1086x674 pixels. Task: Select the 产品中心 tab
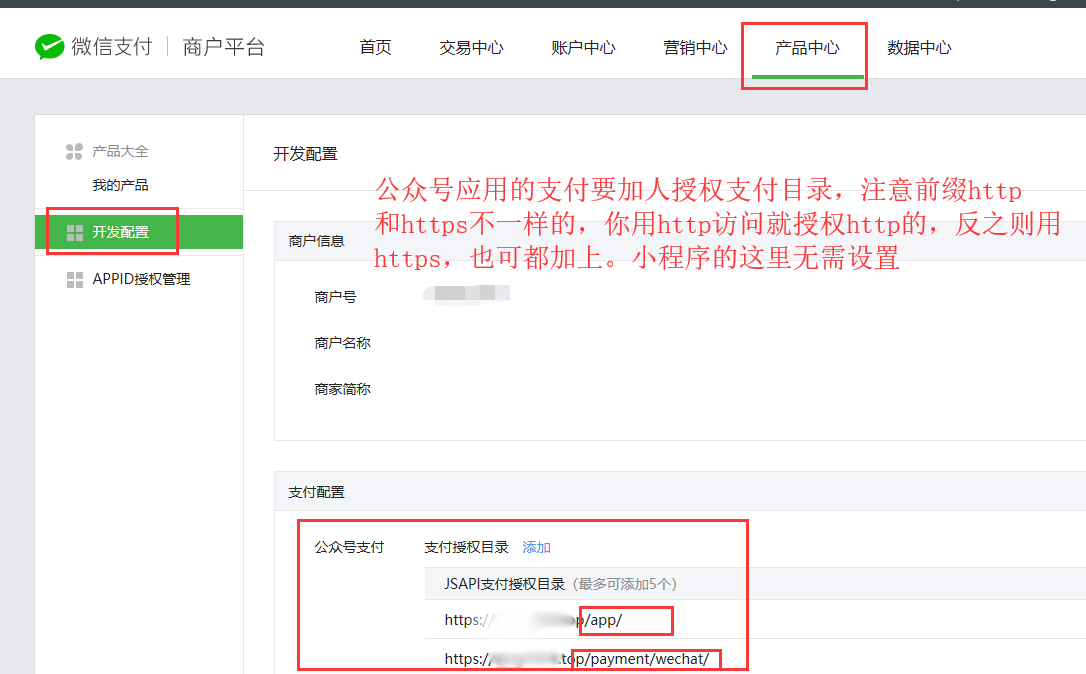tap(807, 48)
